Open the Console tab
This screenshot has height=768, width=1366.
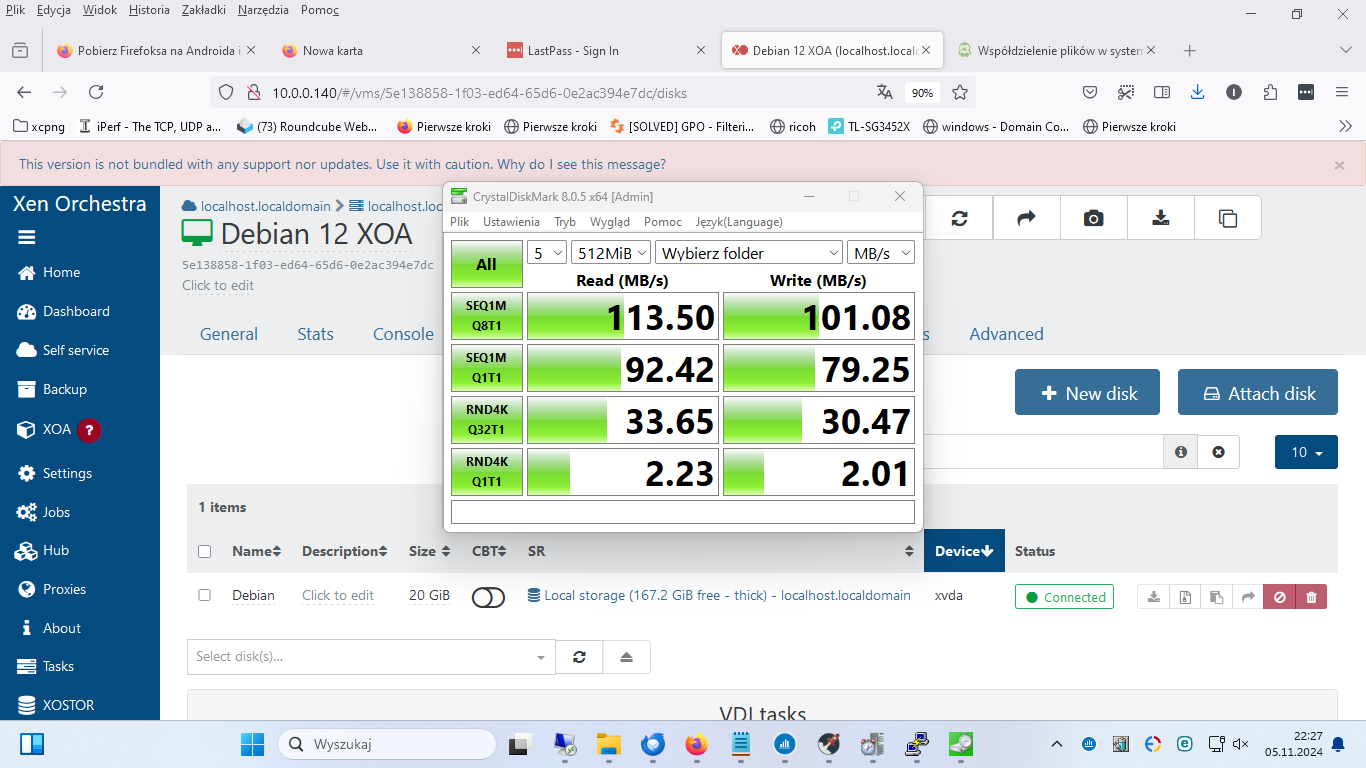click(403, 334)
